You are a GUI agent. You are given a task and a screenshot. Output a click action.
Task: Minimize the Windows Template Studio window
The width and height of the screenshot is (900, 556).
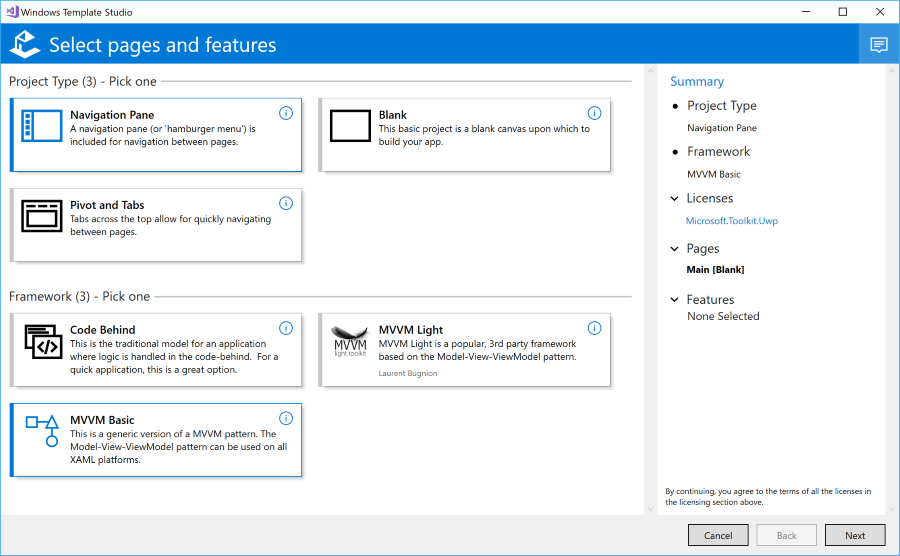click(x=806, y=11)
